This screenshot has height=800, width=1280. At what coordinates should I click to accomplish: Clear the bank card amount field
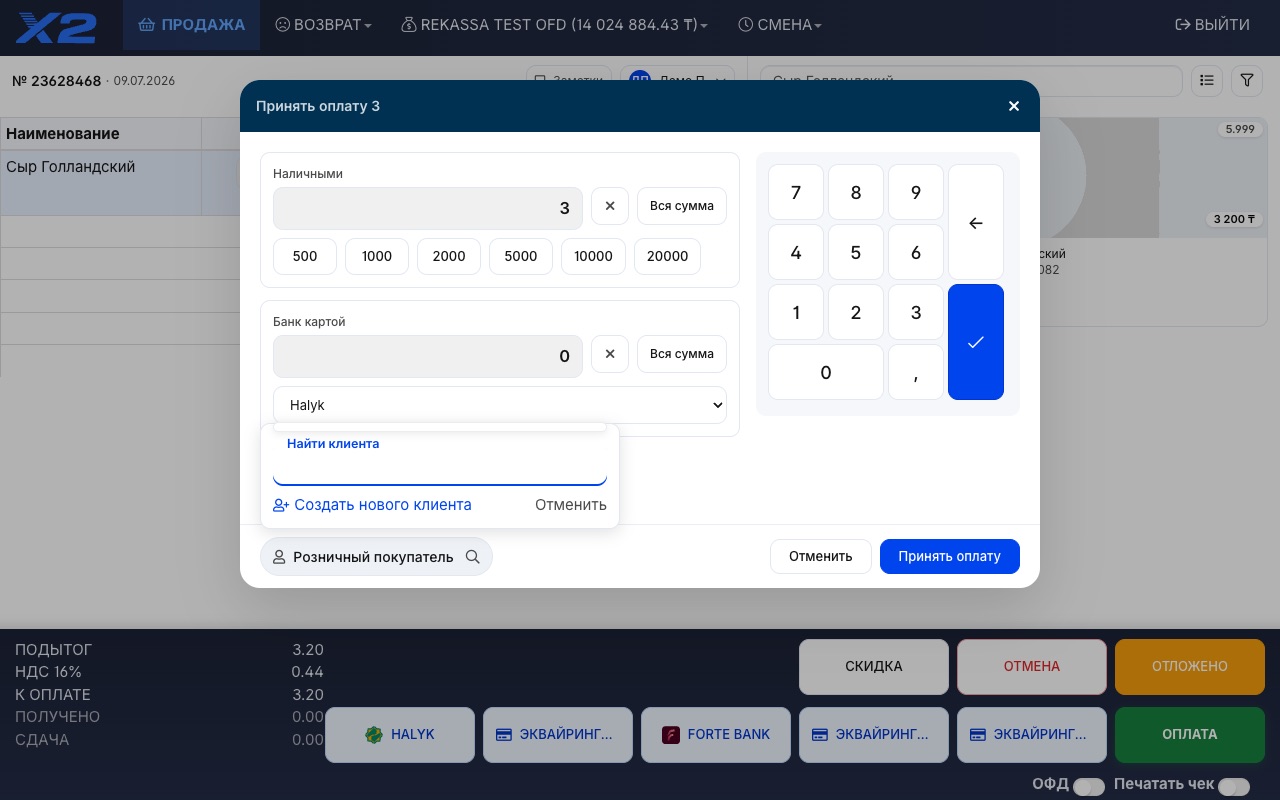coord(610,354)
